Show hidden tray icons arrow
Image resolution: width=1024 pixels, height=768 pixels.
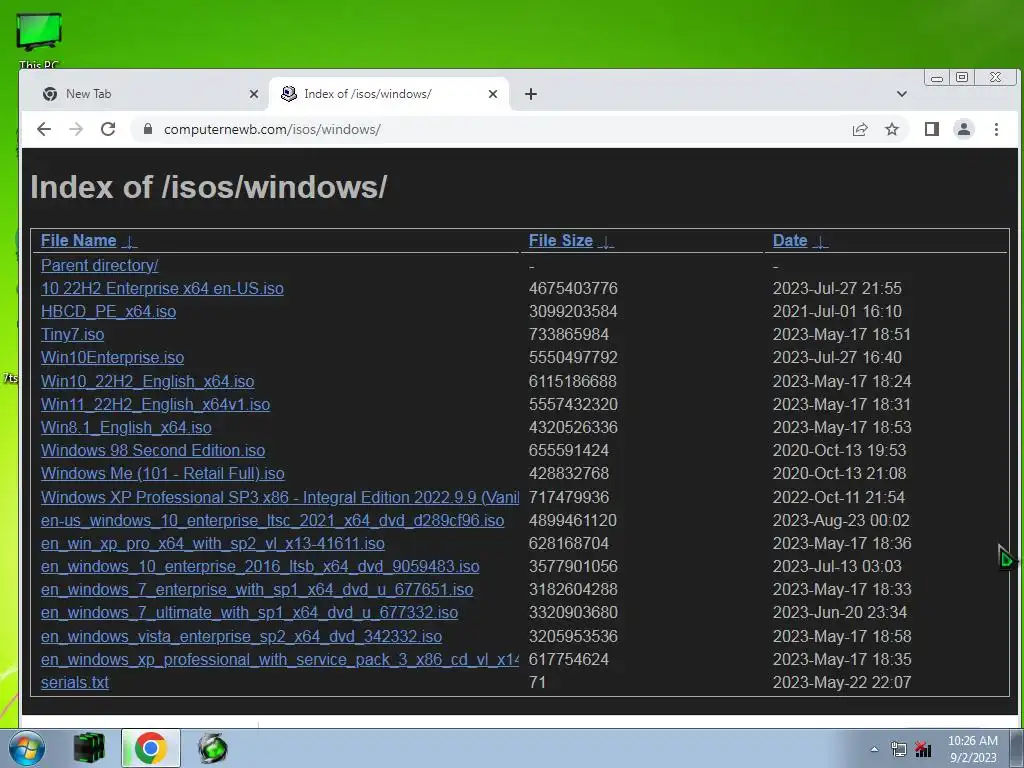[x=874, y=749]
